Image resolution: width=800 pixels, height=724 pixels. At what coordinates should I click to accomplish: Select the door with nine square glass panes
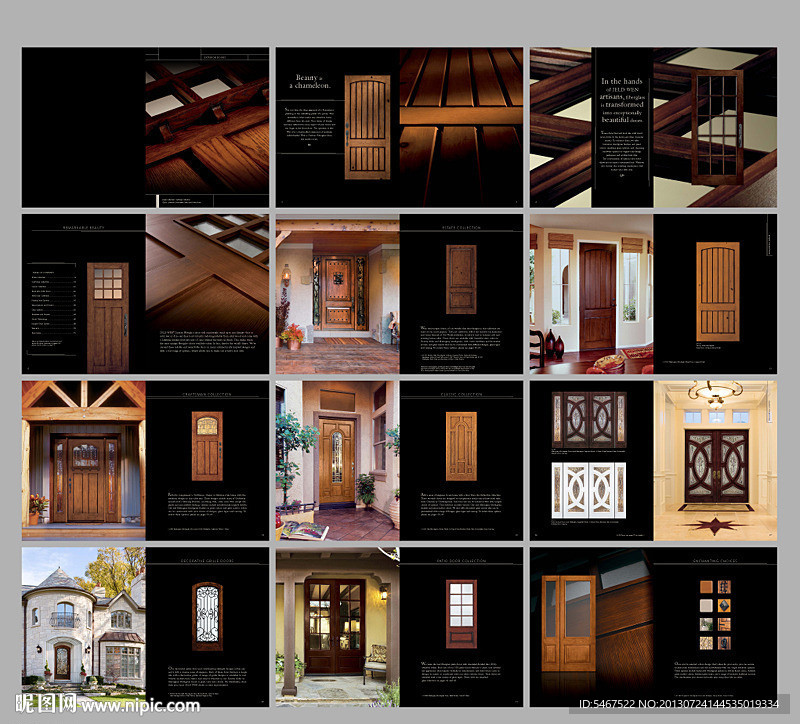(108, 318)
